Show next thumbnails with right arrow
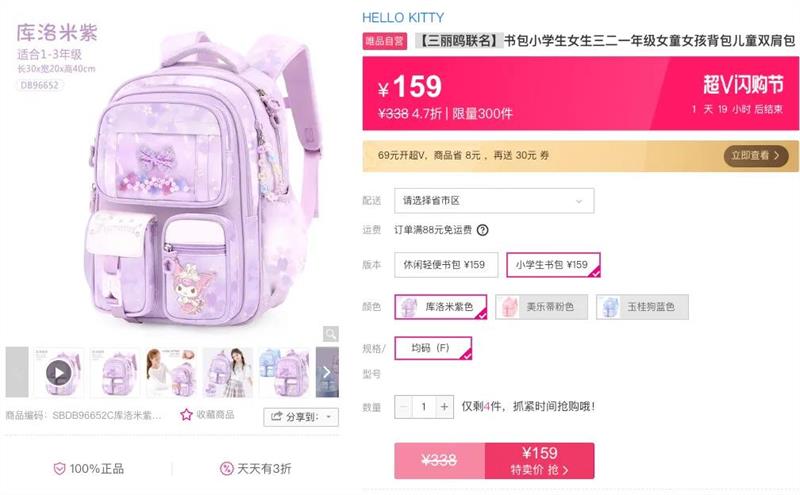The width and height of the screenshot is (800, 495). pyautogui.click(x=327, y=373)
